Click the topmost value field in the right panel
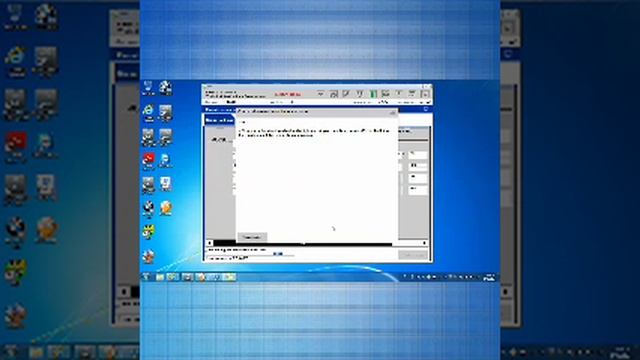This screenshot has height=360, width=640. pos(418,154)
